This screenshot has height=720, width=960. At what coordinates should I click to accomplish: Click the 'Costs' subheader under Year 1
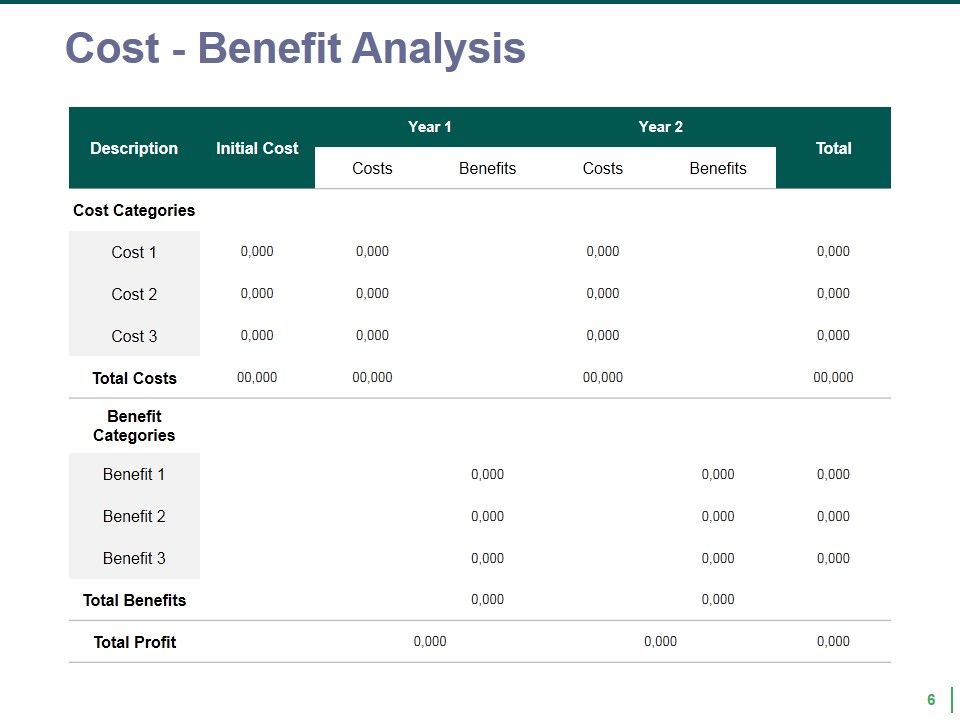click(372, 168)
